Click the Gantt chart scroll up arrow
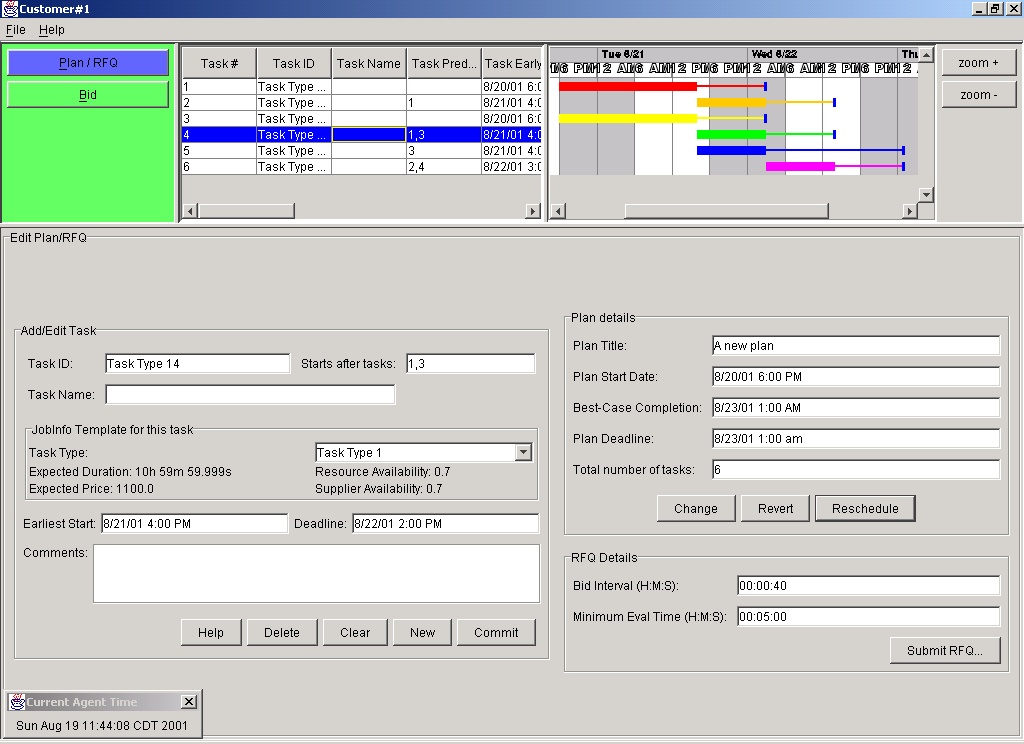 [926, 56]
